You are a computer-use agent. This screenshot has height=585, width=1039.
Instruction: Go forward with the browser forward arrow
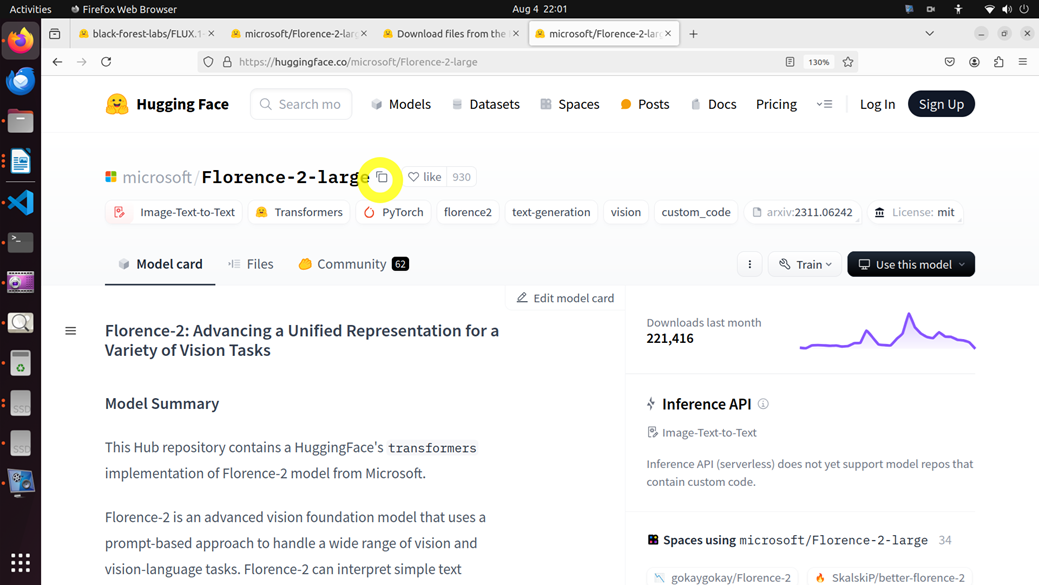(x=82, y=62)
